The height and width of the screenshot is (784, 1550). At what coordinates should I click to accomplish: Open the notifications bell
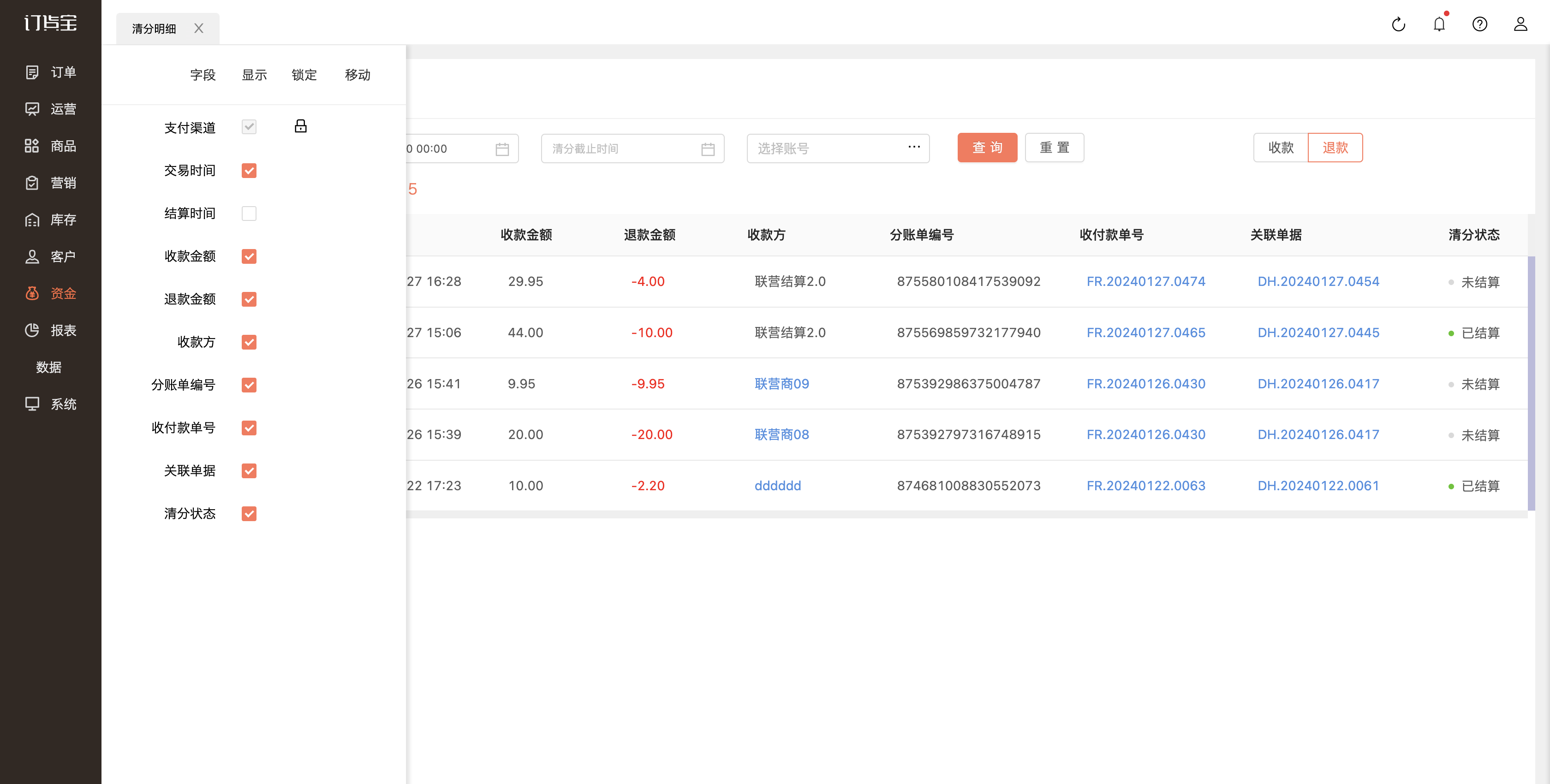1439,24
